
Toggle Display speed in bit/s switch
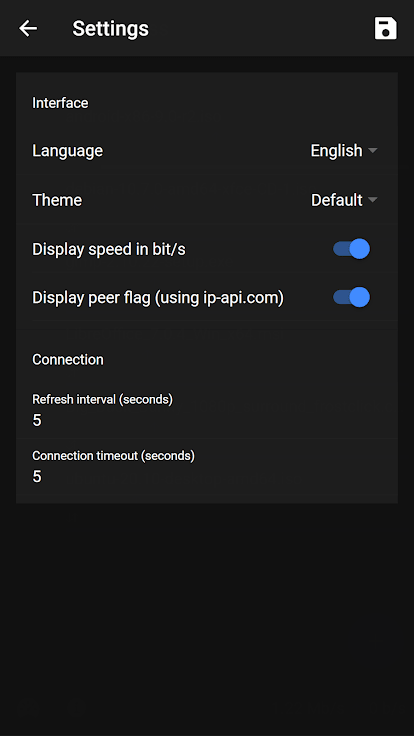[352, 249]
